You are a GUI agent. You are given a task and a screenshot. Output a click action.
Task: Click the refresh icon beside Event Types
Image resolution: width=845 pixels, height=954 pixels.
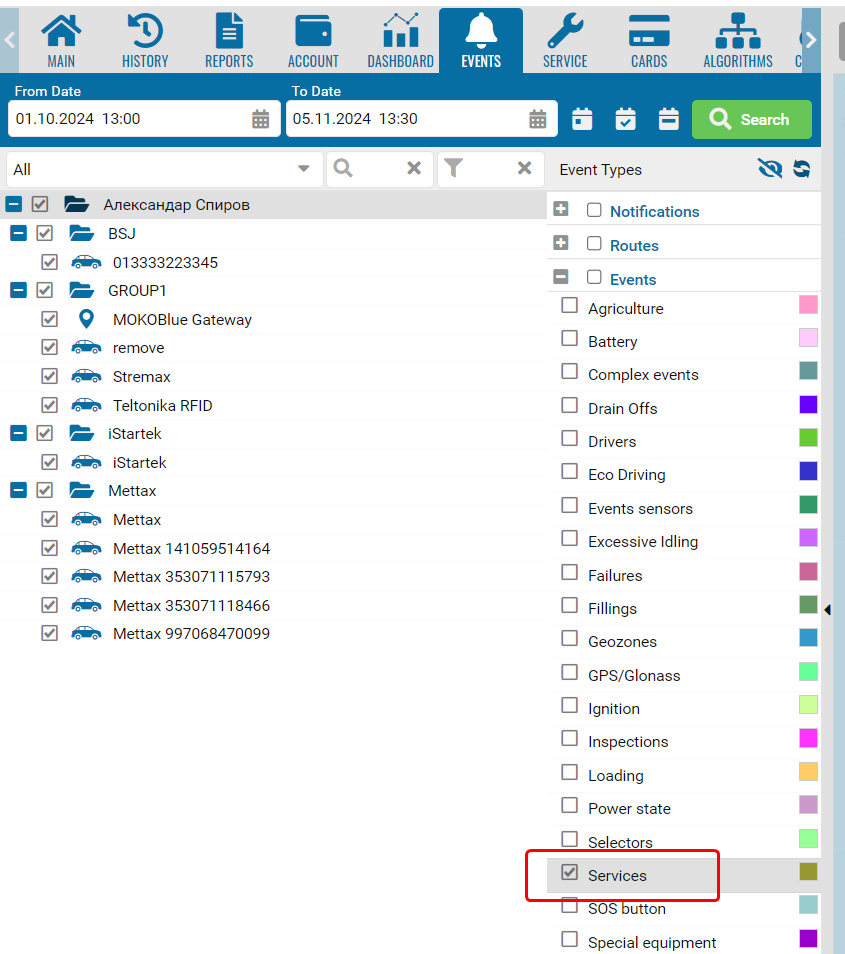[x=801, y=169]
